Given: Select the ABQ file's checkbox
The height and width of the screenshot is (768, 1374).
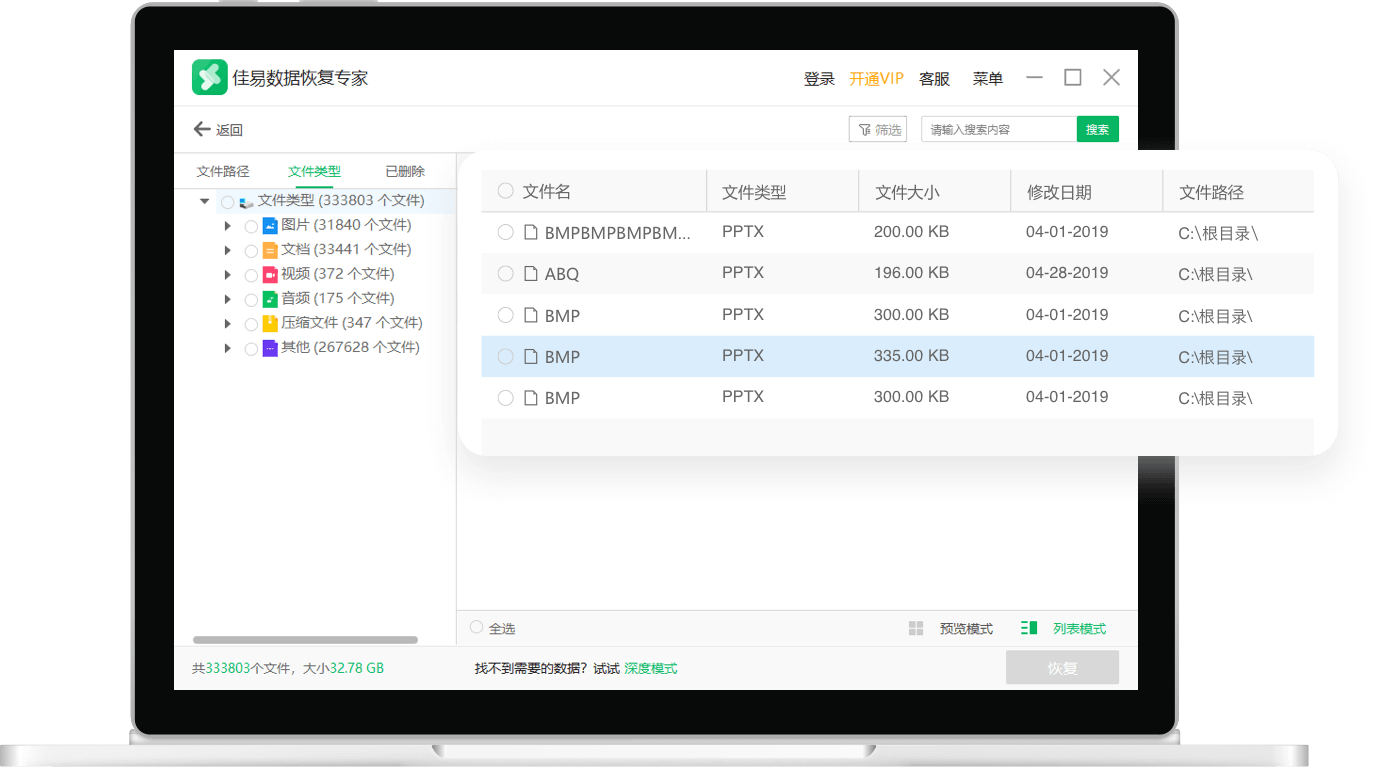Looking at the screenshot, I should pos(505,273).
